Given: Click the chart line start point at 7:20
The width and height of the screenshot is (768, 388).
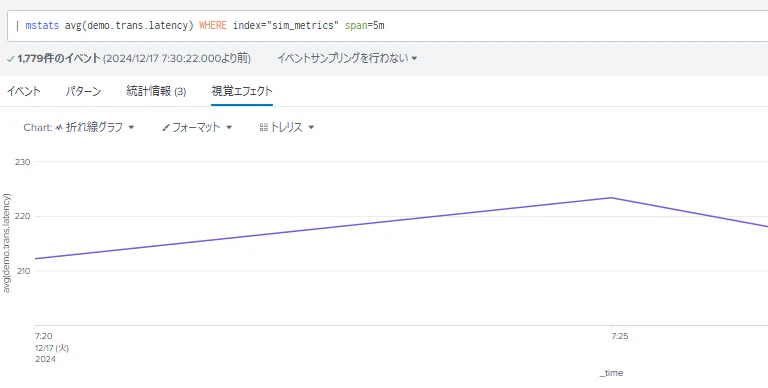Looking at the screenshot, I should pos(35,259).
